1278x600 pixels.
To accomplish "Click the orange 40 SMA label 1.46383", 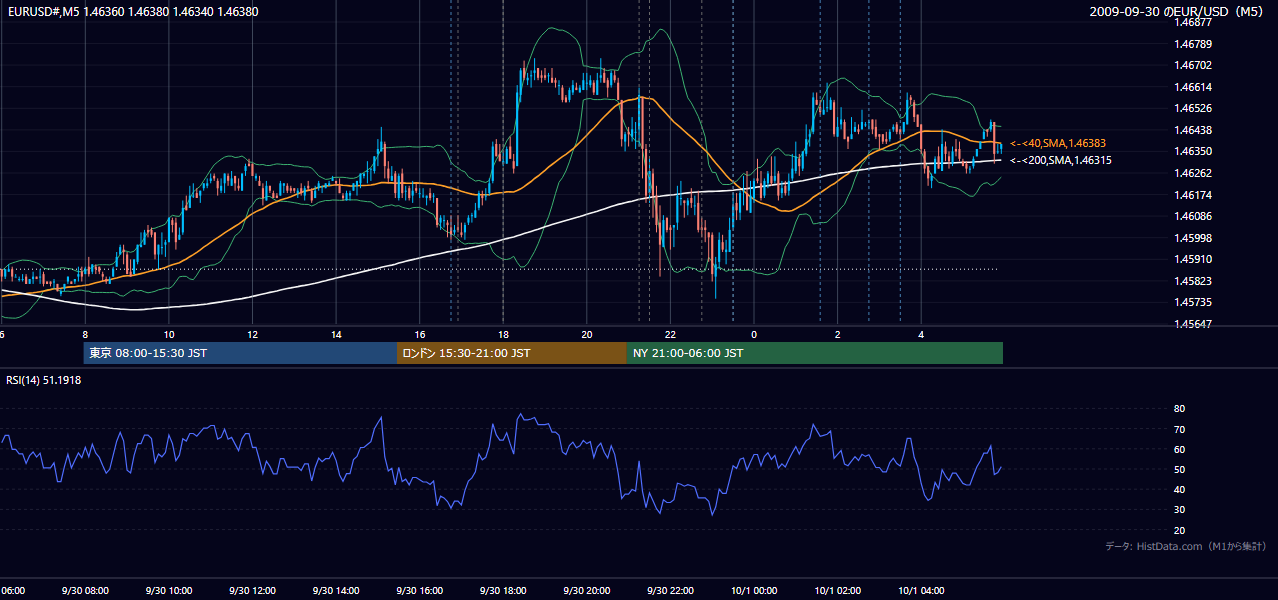I will pos(1057,144).
